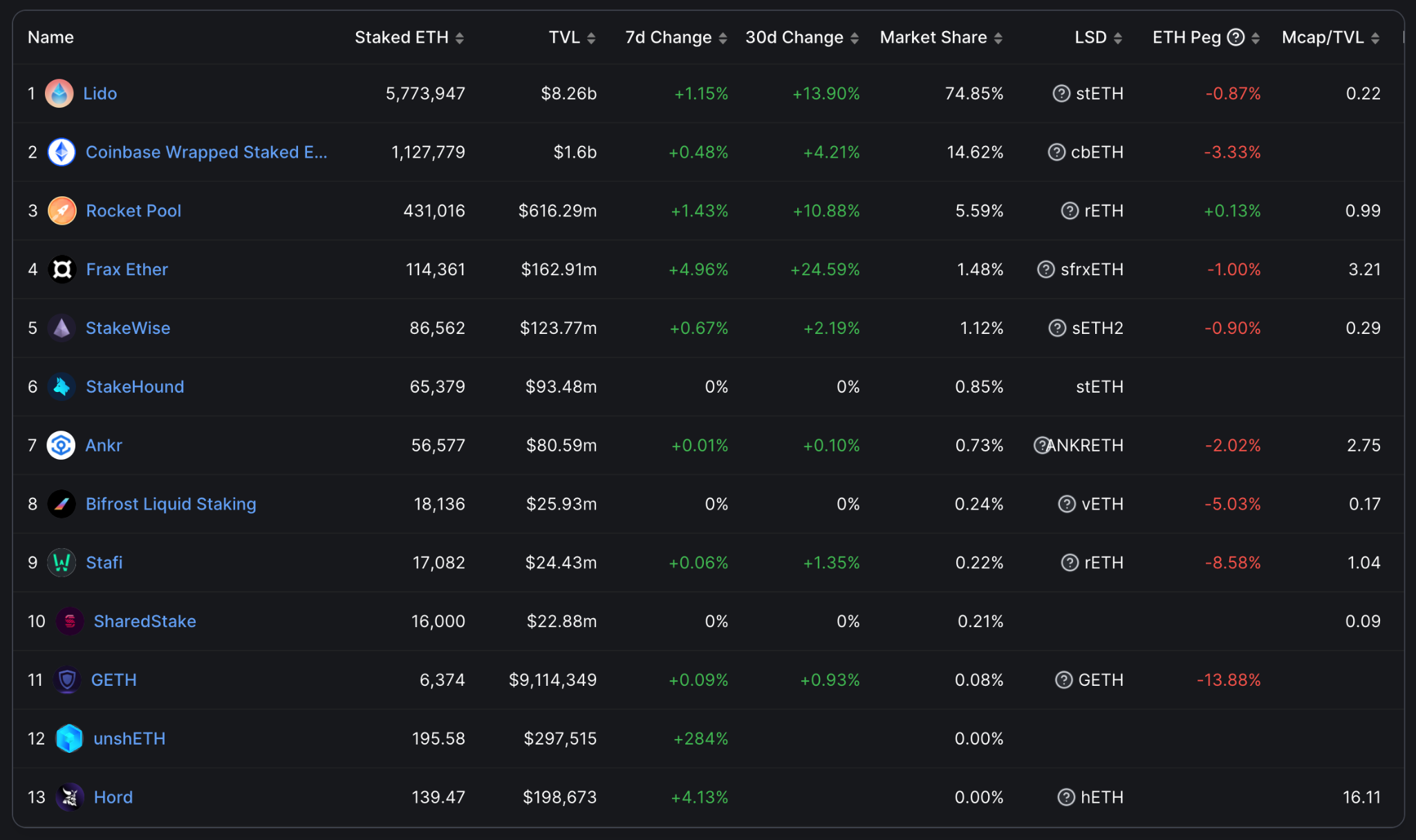1416x840 pixels.
Task: Click the question icon next to sETH2
Action: coord(1057,328)
